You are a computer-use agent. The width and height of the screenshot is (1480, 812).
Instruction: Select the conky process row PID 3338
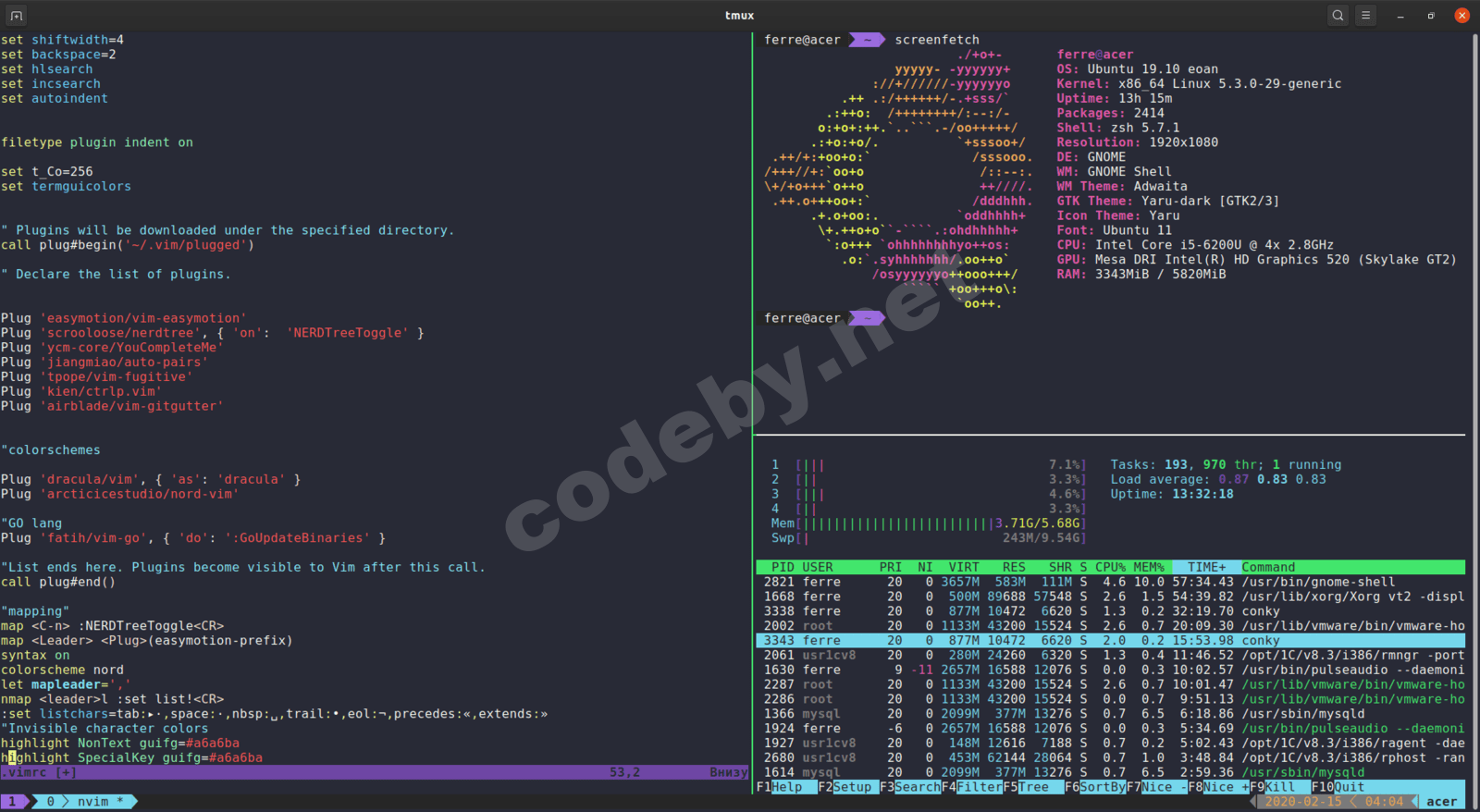pyautogui.click(x=1111, y=611)
